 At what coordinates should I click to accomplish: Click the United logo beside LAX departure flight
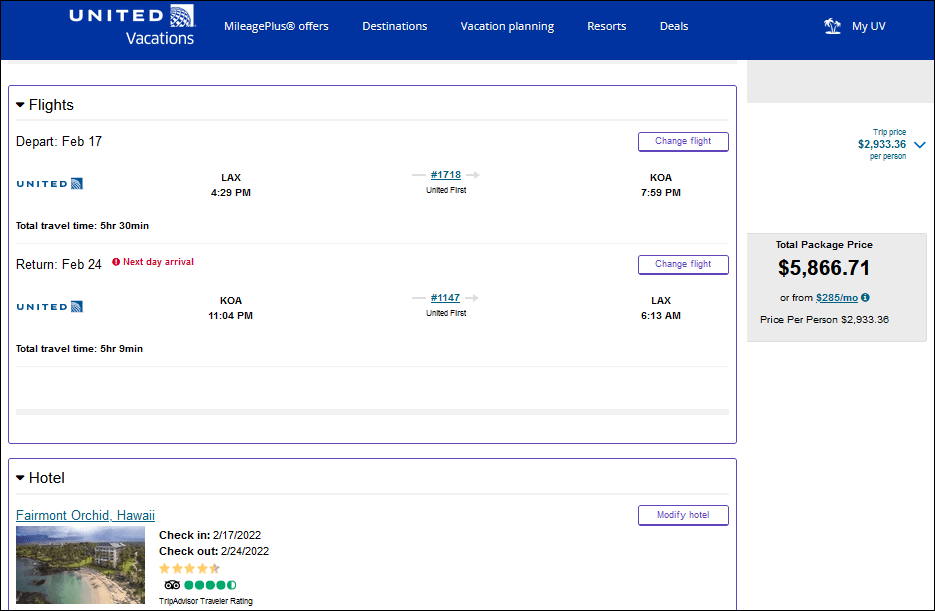click(x=49, y=184)
